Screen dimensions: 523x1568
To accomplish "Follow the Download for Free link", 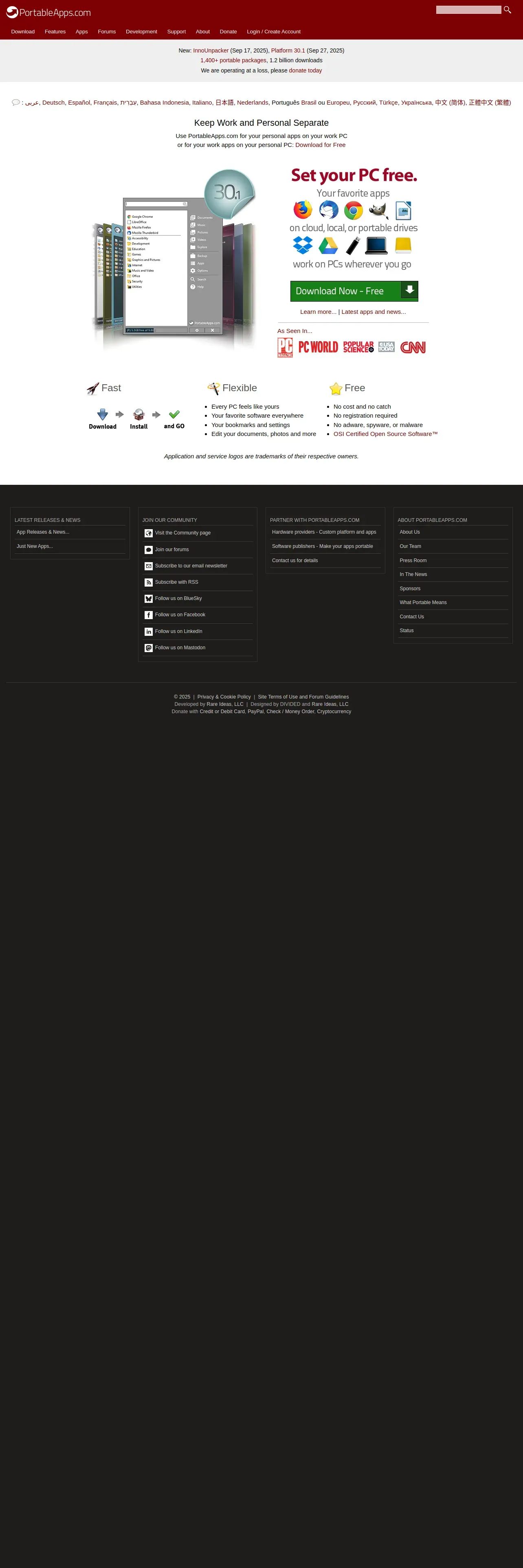I will 320,145.
